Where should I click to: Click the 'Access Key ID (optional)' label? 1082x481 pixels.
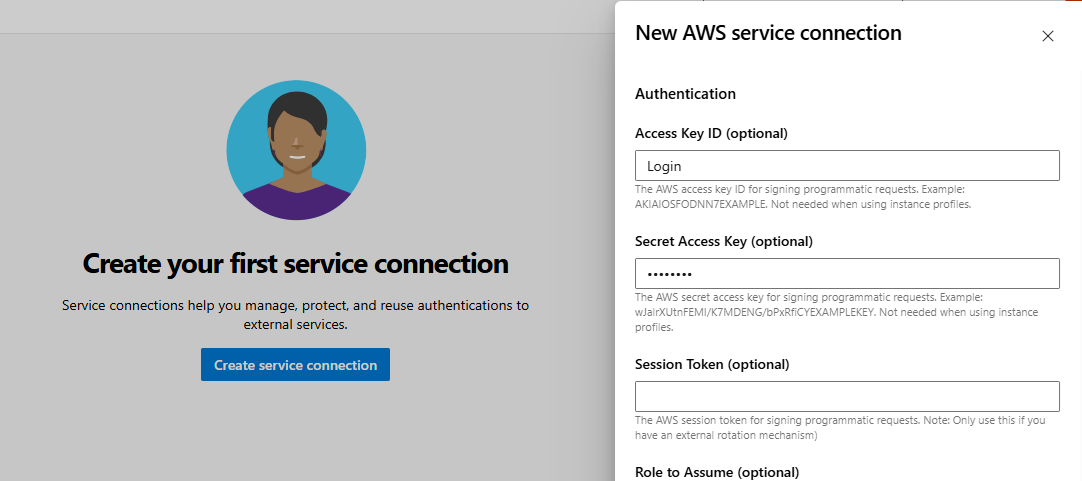tap(711, 133)
